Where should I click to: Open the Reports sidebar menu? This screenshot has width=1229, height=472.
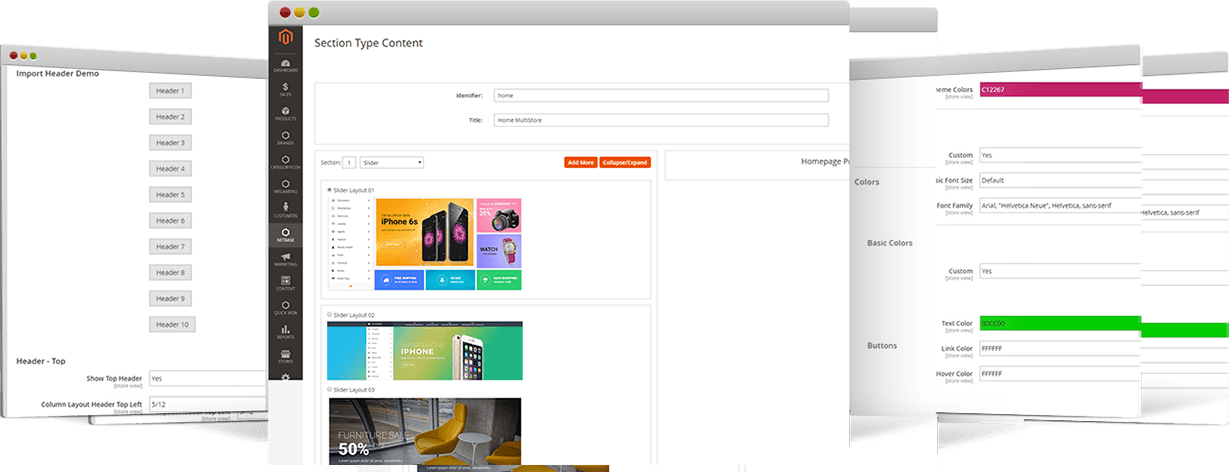pos(286,331)
